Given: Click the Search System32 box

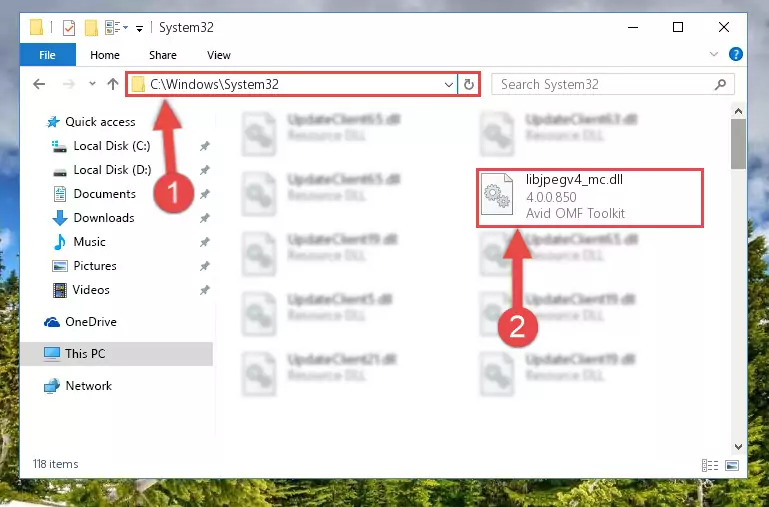Looking at the screenshot, I should tap(613, 84).
